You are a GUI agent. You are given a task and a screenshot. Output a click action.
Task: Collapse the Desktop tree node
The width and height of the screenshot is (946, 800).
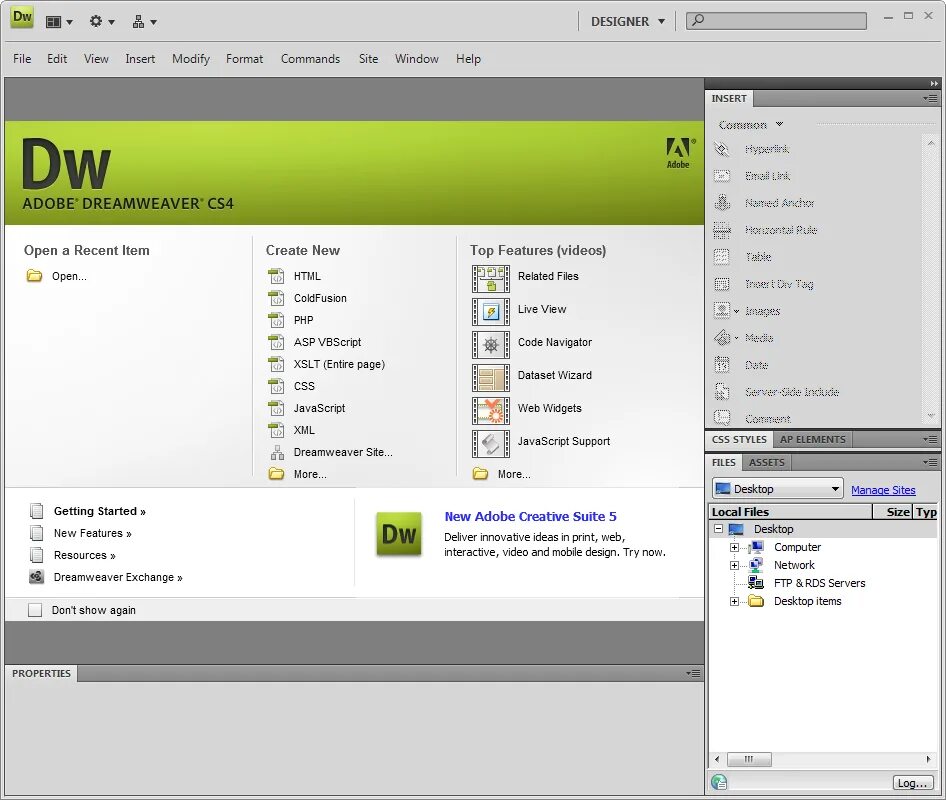(719, 529)
